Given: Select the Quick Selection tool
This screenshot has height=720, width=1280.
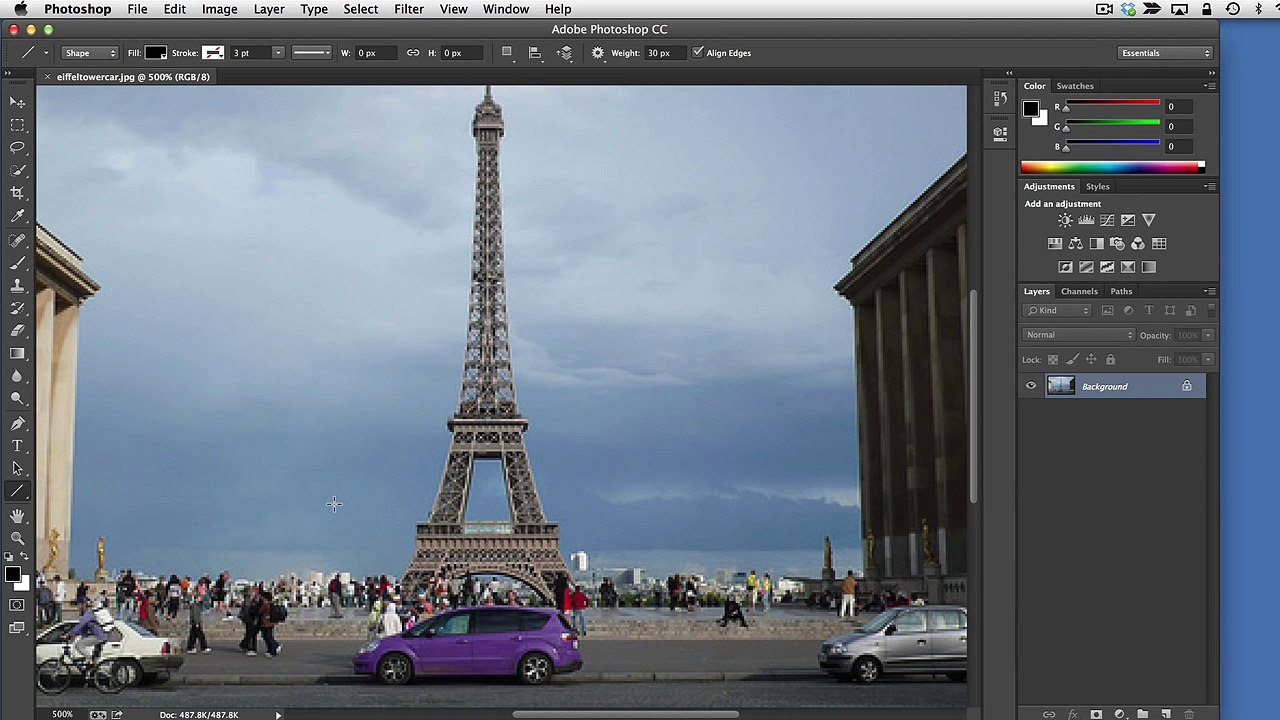Looking at the screenshot, I should tap(17, 170).
